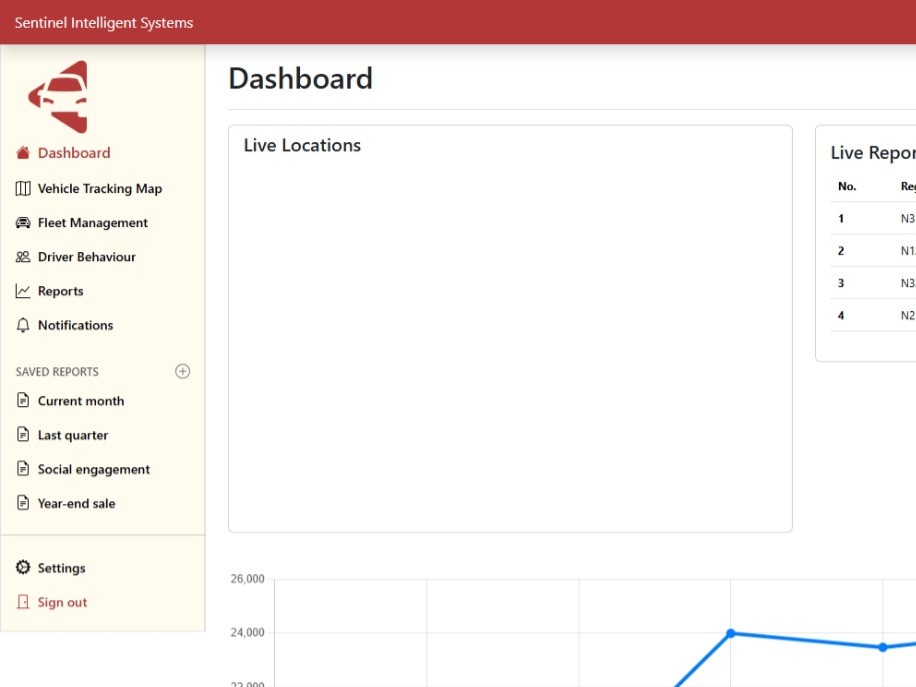Open the Dashboard menu item
The image size is (916, 687).
click(74, 153)
